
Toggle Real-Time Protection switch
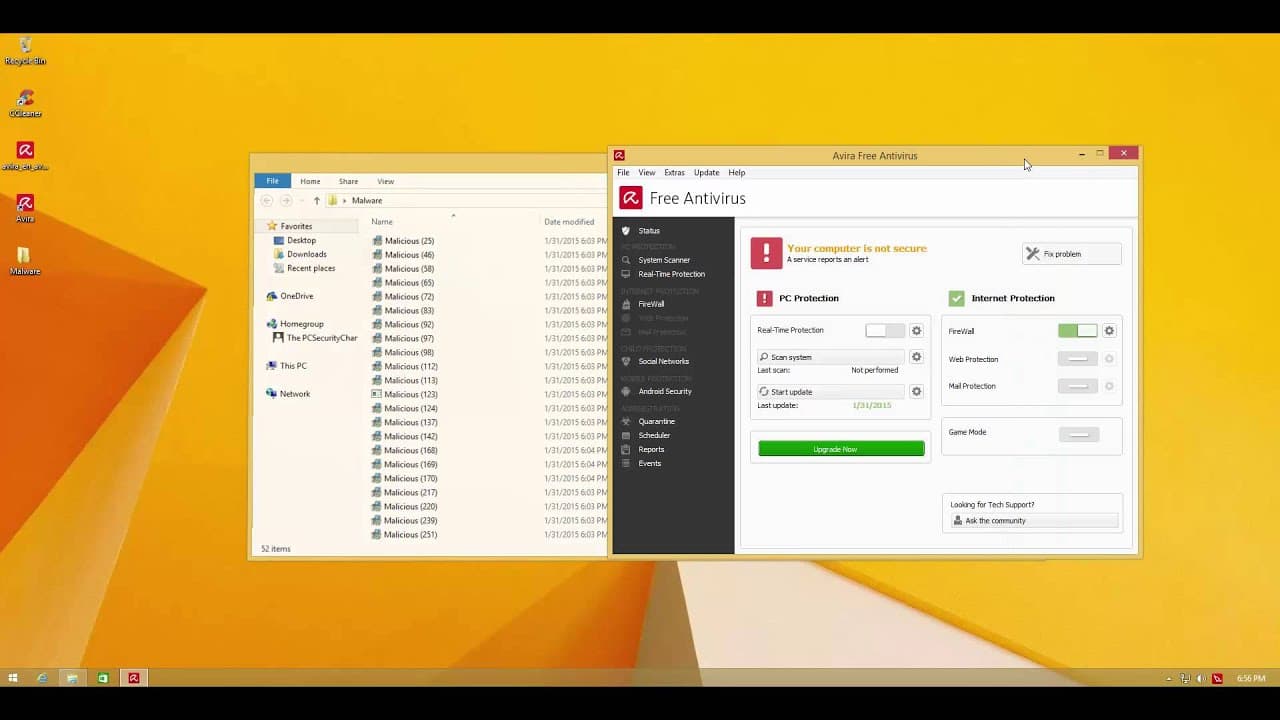pos(884,331)
